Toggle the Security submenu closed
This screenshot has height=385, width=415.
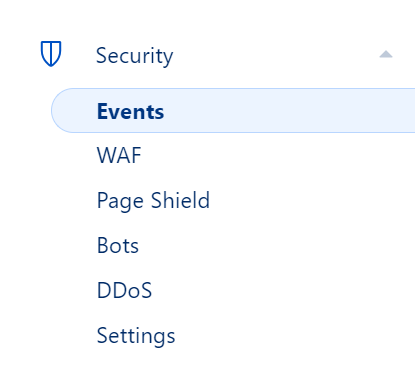pyautogui.click(x=386, y=54)
